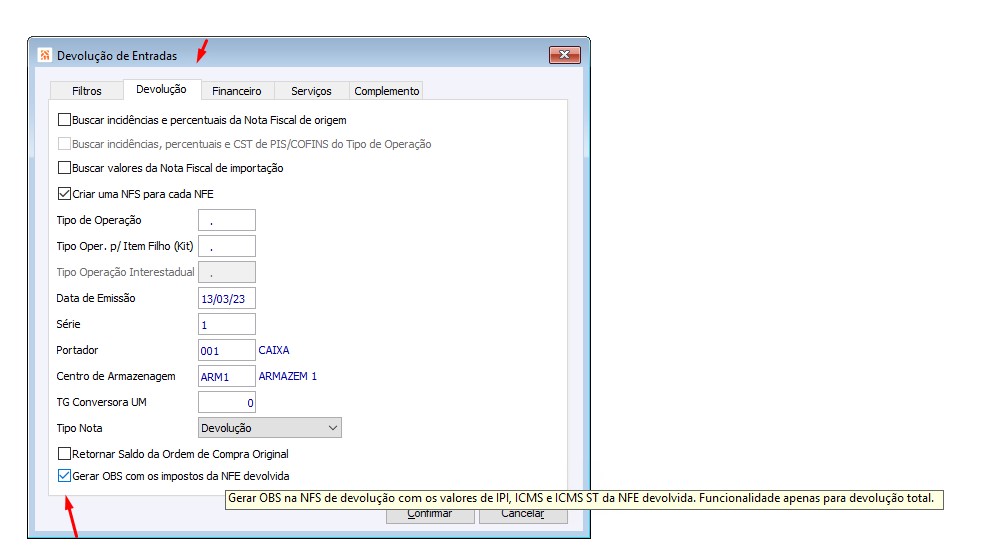Open the Financeiro tab
The image size is (987, 553).
237,91
